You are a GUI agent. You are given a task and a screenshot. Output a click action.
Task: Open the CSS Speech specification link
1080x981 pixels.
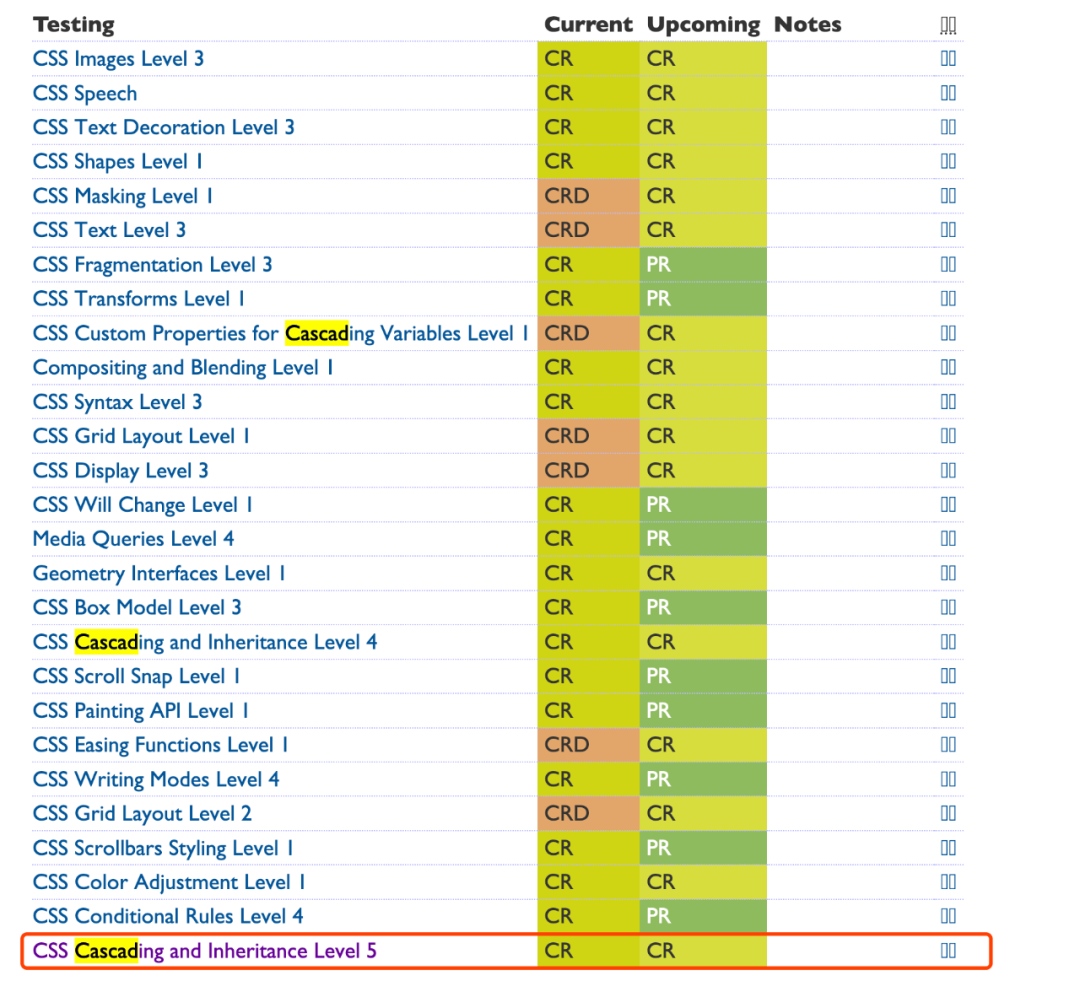85,93
